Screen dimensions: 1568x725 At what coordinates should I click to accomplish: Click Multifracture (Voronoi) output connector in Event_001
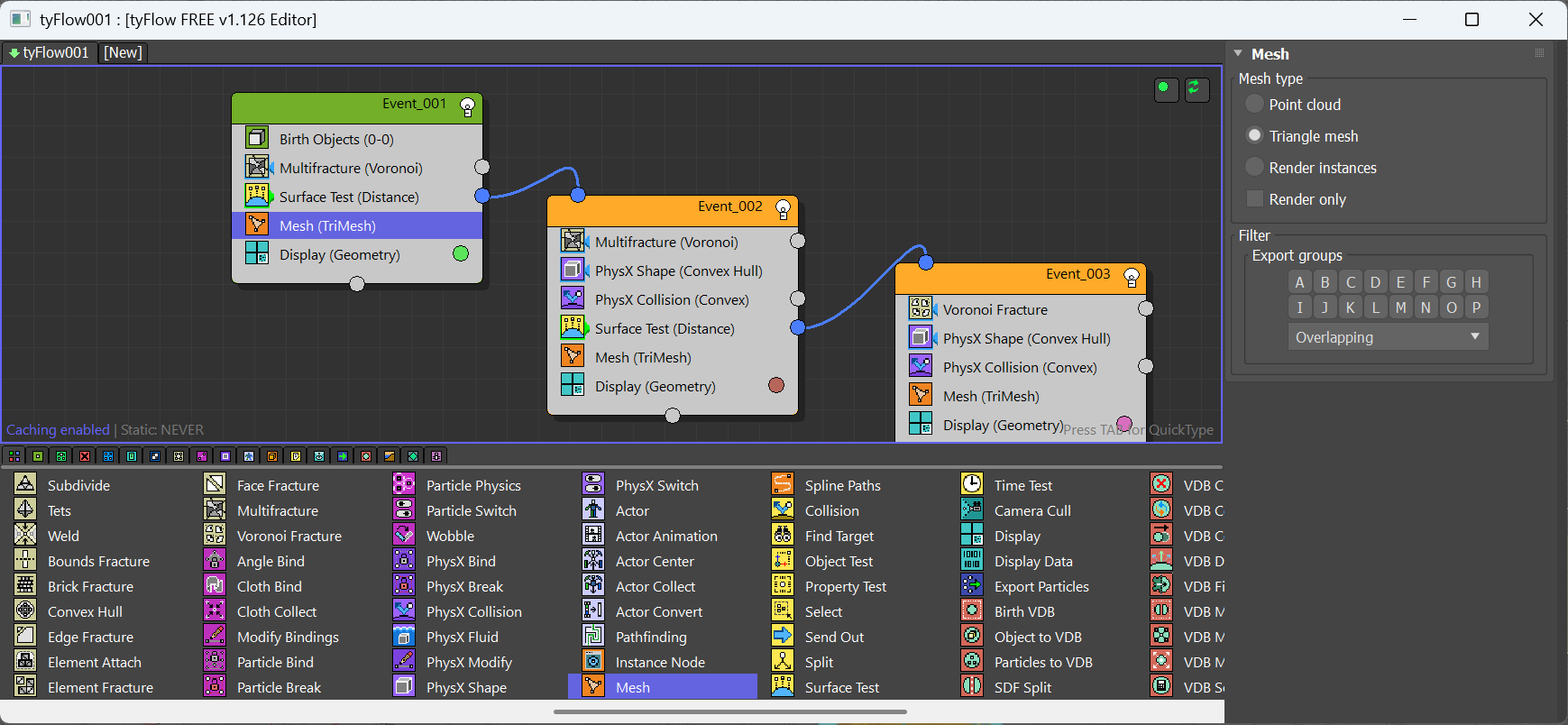482,167
